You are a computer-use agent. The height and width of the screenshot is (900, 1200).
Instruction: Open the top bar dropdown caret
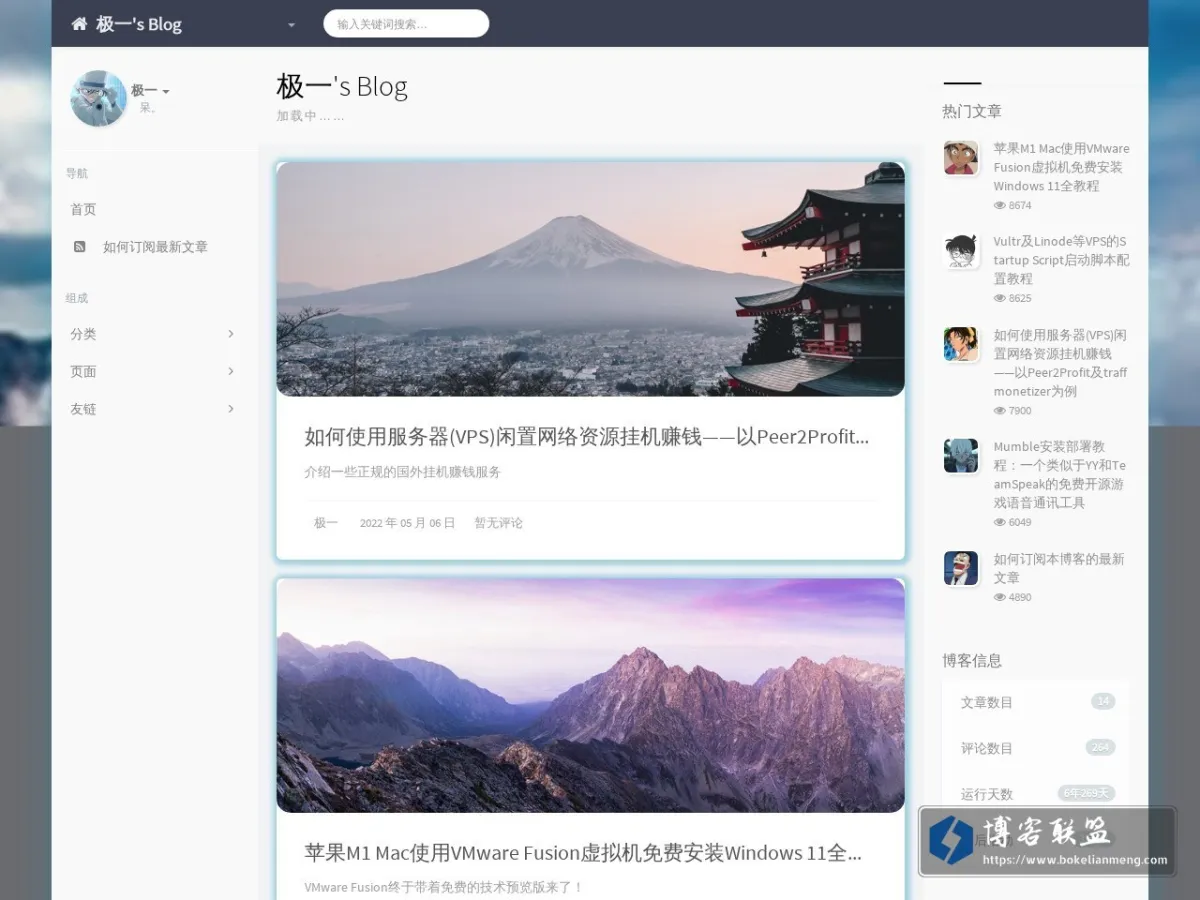click(x=291, y=25)
